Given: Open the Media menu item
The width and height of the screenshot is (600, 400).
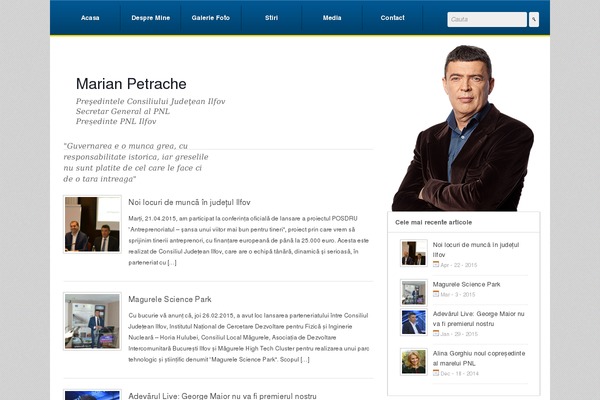Looking at the screenshot, I should pos(332,18).
